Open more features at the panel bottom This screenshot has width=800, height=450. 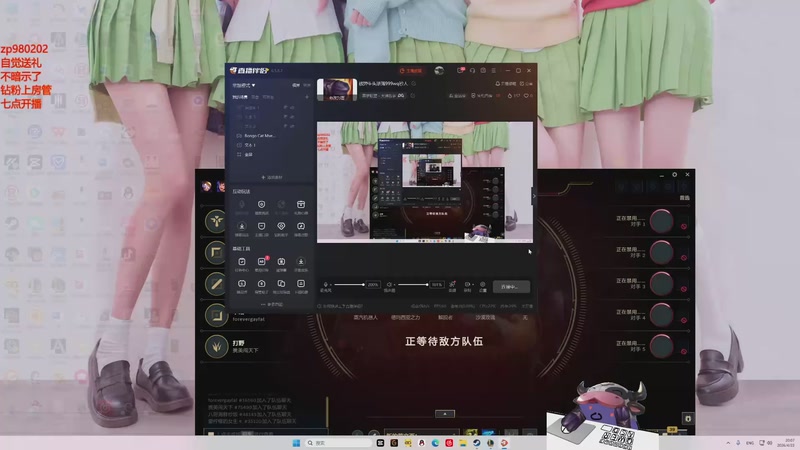point(271,304)
